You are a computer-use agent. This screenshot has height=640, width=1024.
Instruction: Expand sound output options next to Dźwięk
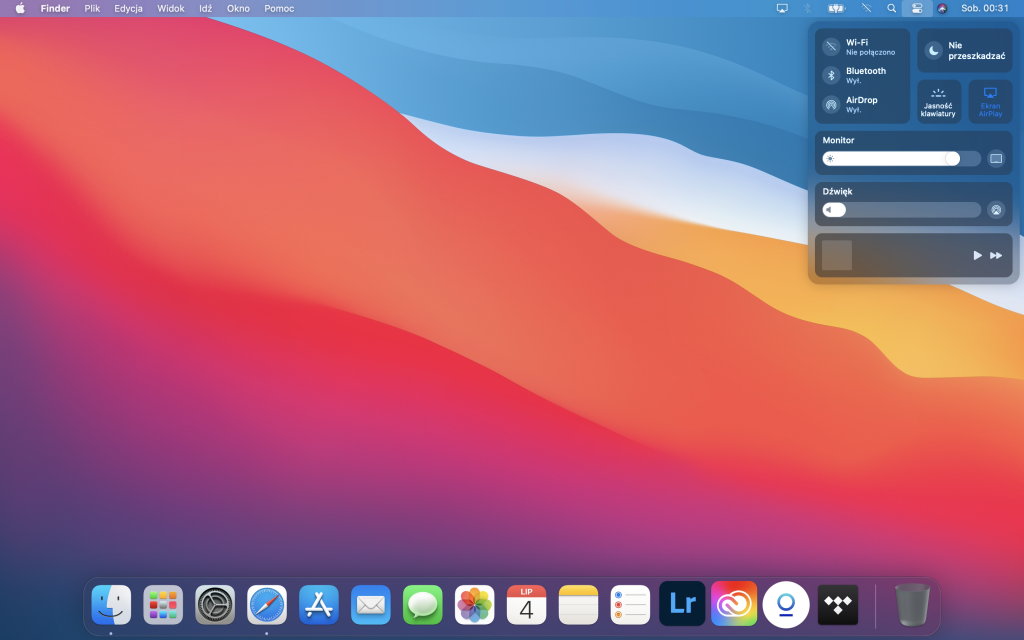pos(996,209)
